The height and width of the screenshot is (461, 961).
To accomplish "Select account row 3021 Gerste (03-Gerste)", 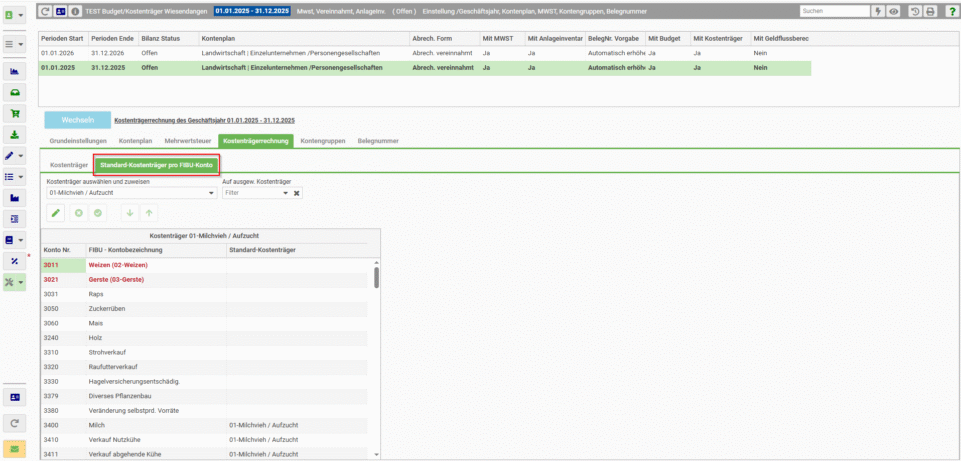I will click(205, 280).
